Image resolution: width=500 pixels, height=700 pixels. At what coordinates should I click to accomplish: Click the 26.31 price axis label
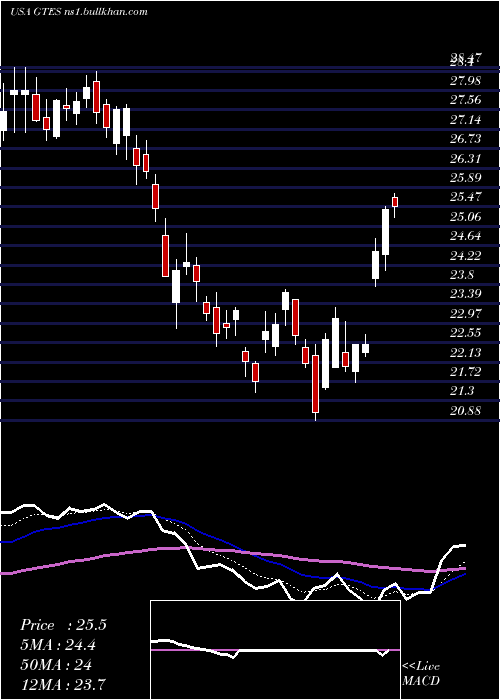[466, 159]
